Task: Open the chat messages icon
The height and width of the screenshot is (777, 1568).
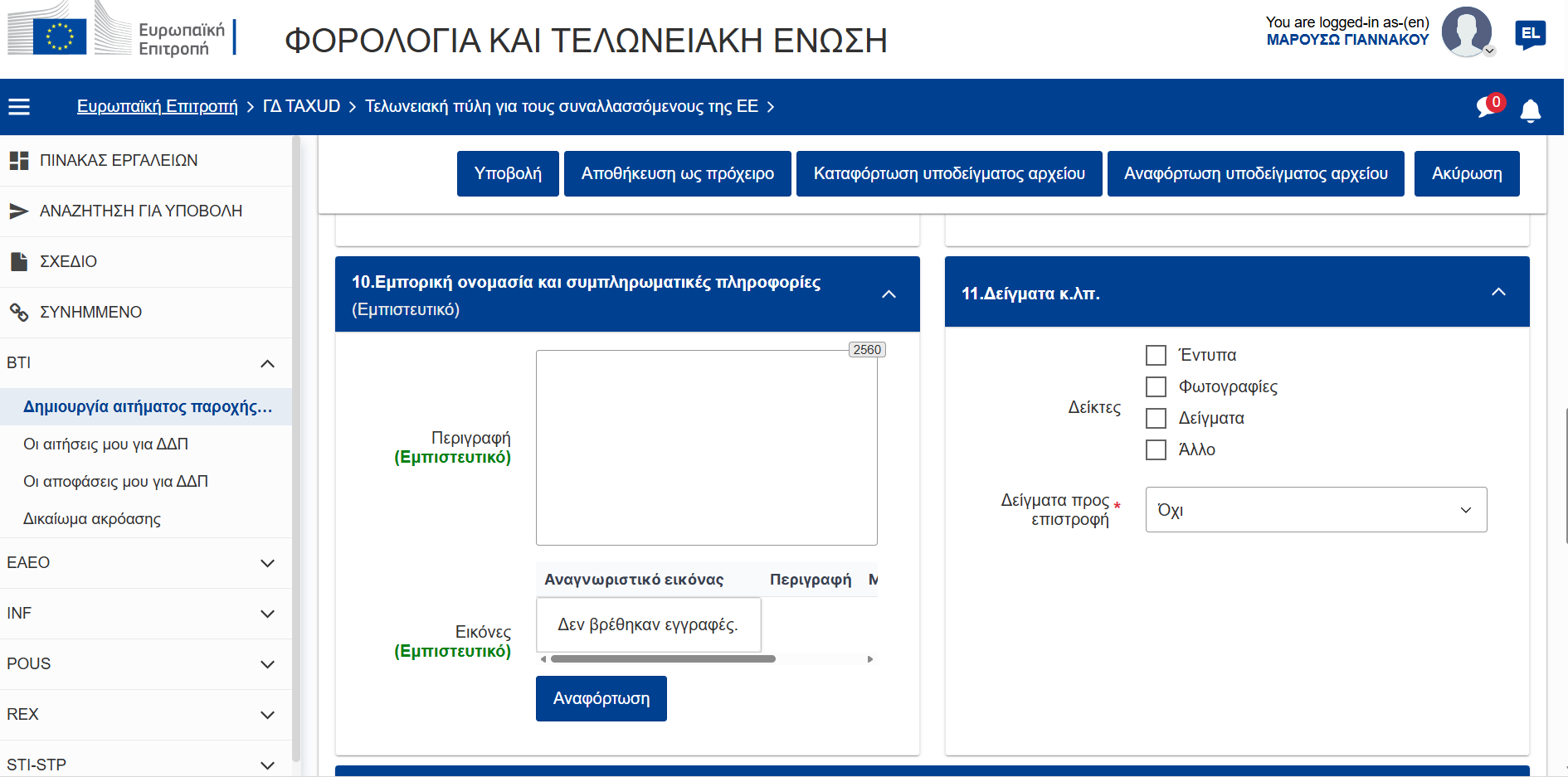Action: click(x=1487, y=107)
